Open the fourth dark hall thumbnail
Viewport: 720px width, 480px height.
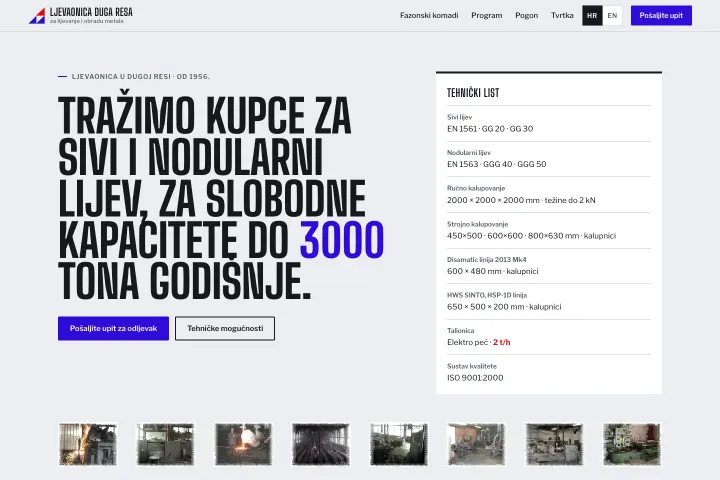[x=321, y=444]
